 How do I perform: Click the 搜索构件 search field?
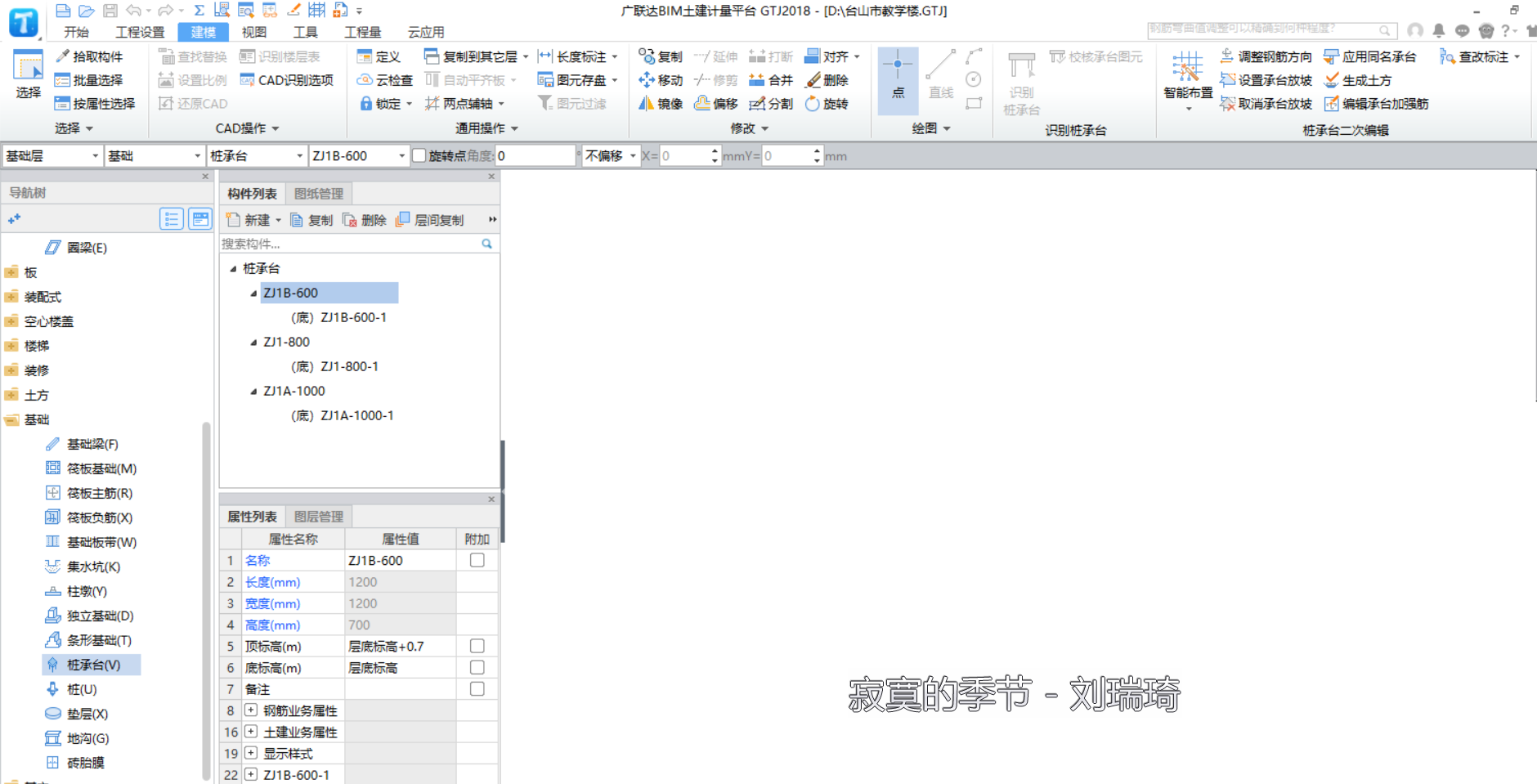pos(352,244)
